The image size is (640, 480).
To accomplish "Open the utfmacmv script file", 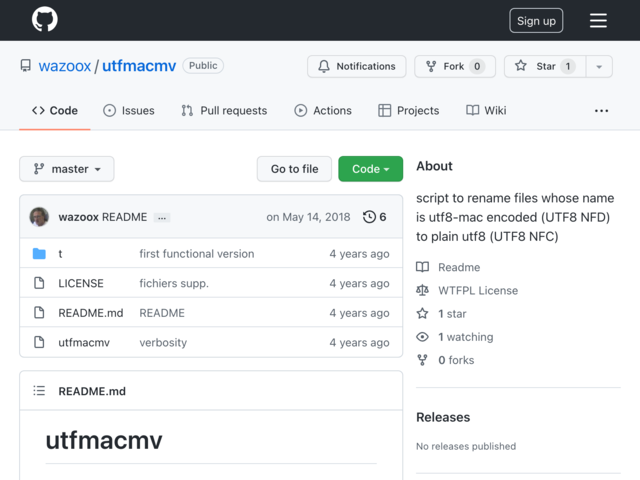I will (84, 342).
